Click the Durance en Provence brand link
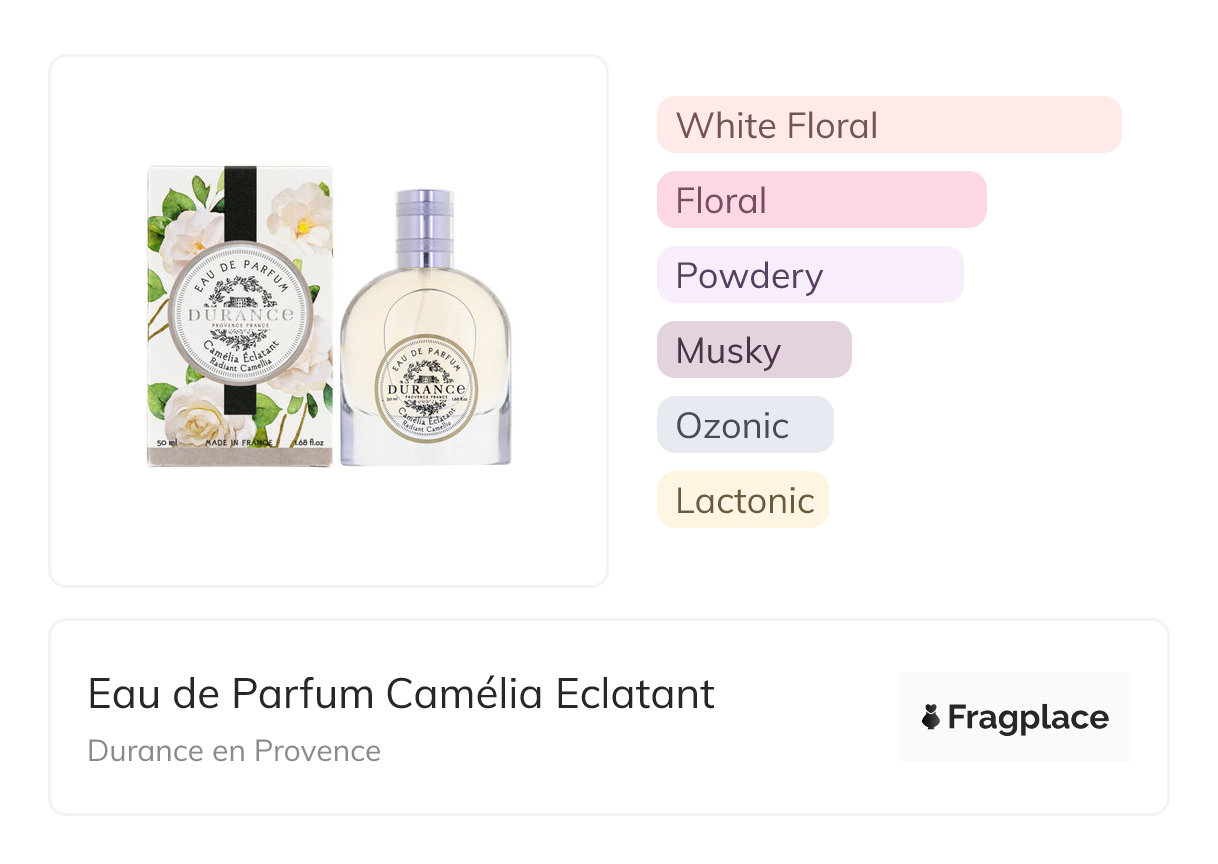This screenshot has height=864, width=1218. (x=234, y=751)
